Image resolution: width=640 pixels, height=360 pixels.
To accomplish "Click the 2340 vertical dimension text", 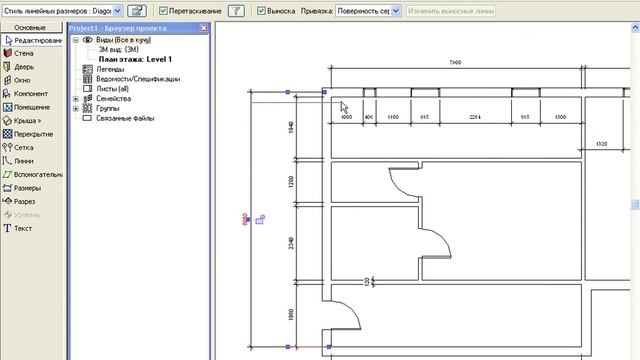I will (291, 244).
